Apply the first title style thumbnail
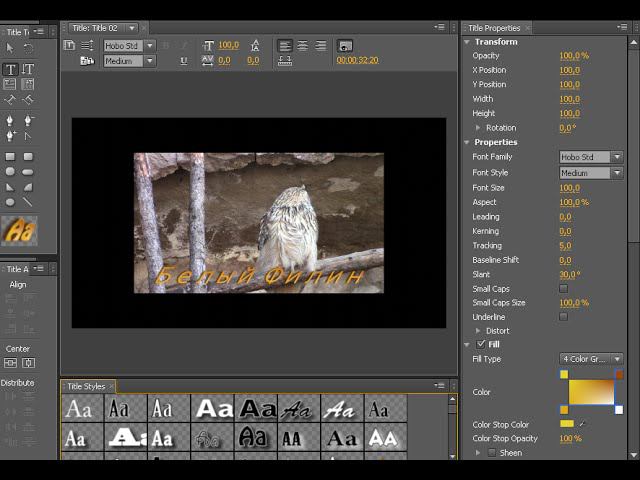This screenshot has width=640, height=480. click(x=78, y=408)
